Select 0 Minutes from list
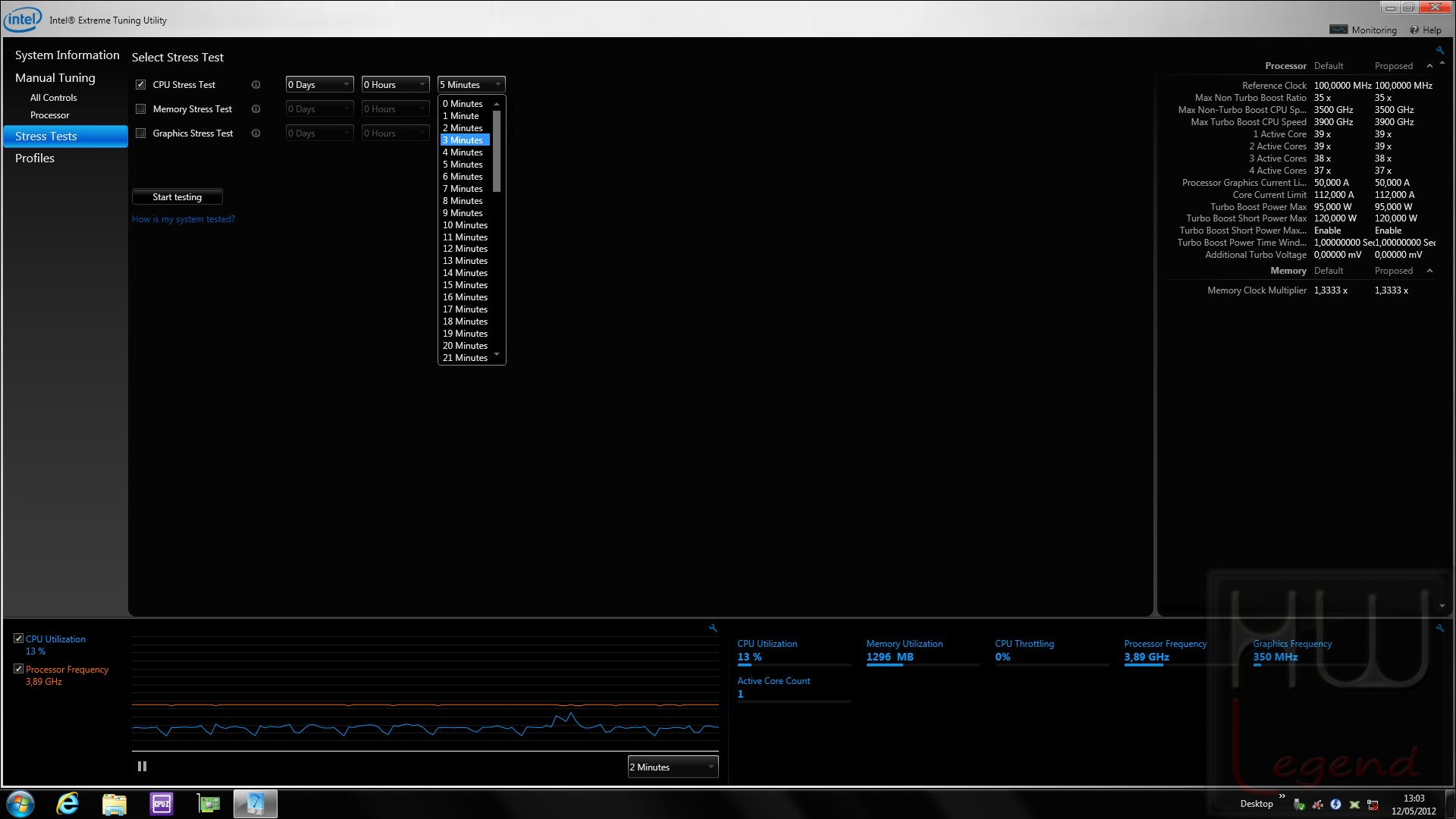1456x819 pixels. point(465,104)
